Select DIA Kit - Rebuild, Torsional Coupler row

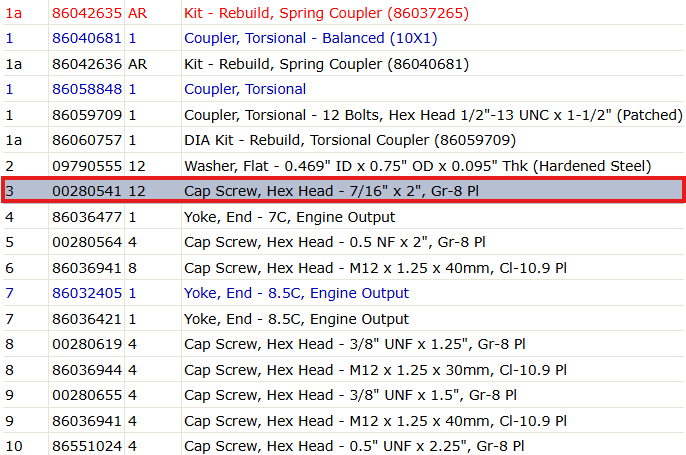(343, 140)
